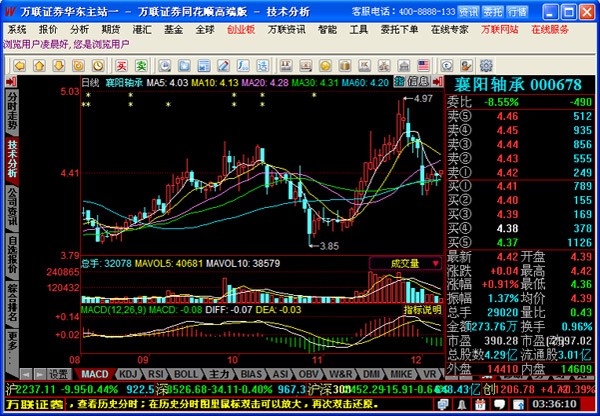Image resolution: width=600 pixels, height=416 pixels.
Task: Click the 委托 button in title bar
Action: click(493, 12)
